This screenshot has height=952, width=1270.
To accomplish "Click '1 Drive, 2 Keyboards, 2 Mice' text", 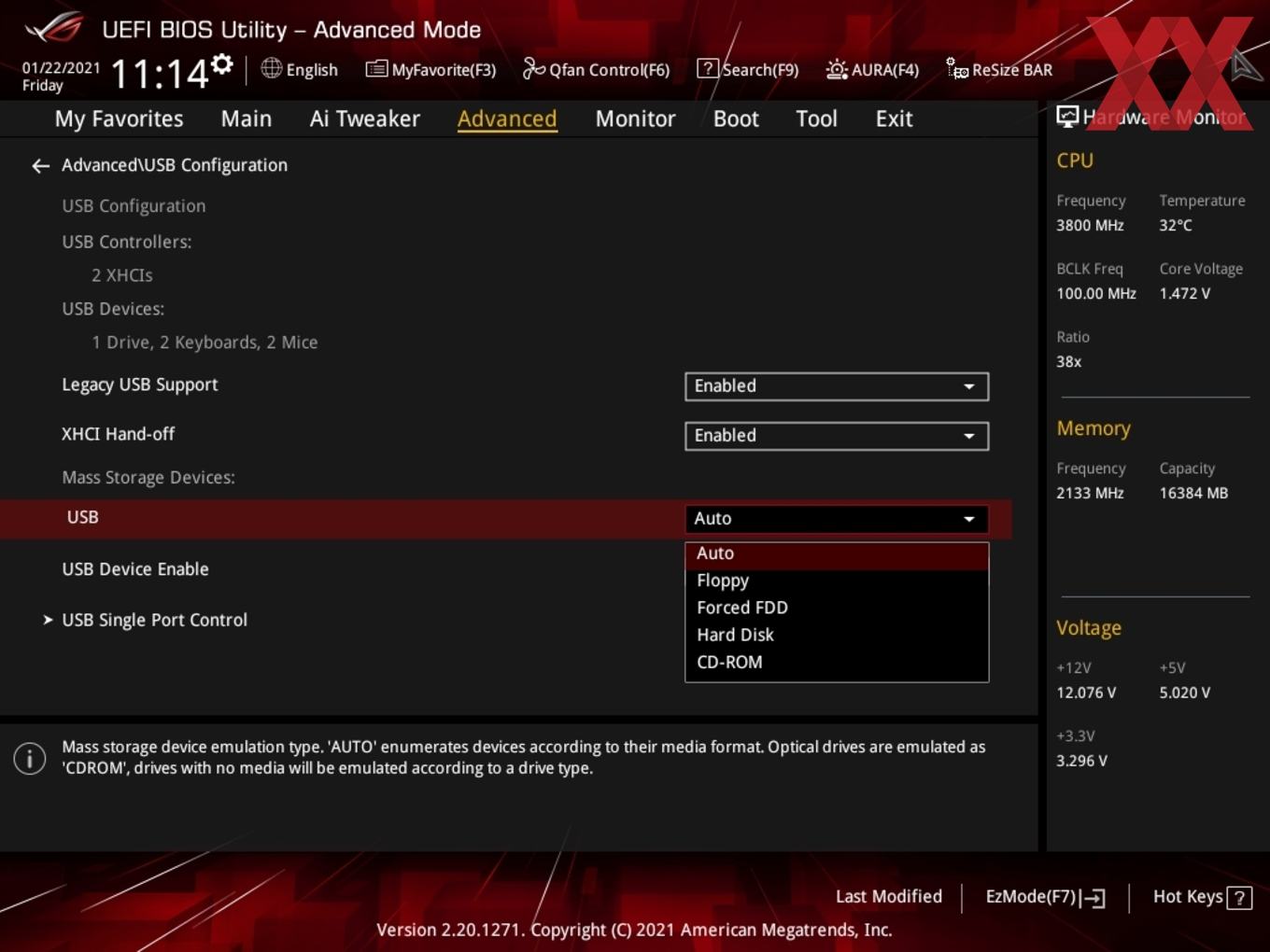I will tap(205, 343).
